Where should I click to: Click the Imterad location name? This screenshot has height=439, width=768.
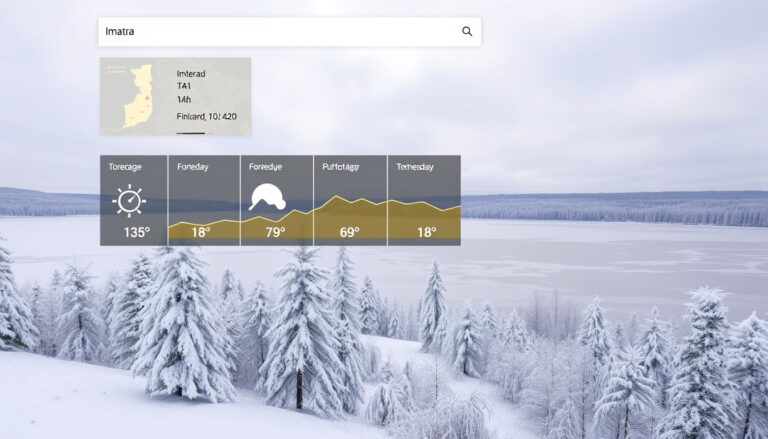tap(191, 74)
